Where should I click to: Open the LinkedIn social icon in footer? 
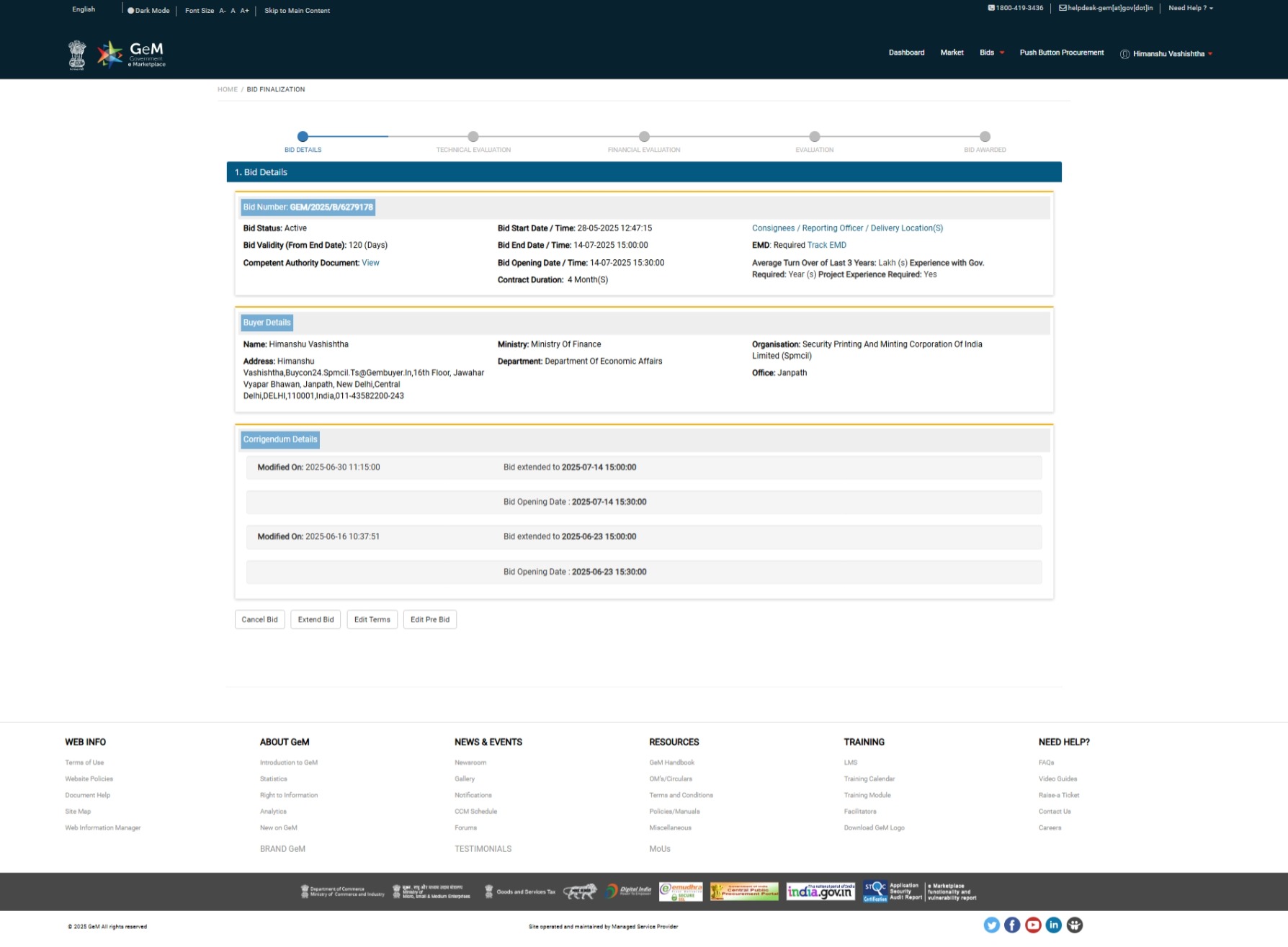point(1053,925)
